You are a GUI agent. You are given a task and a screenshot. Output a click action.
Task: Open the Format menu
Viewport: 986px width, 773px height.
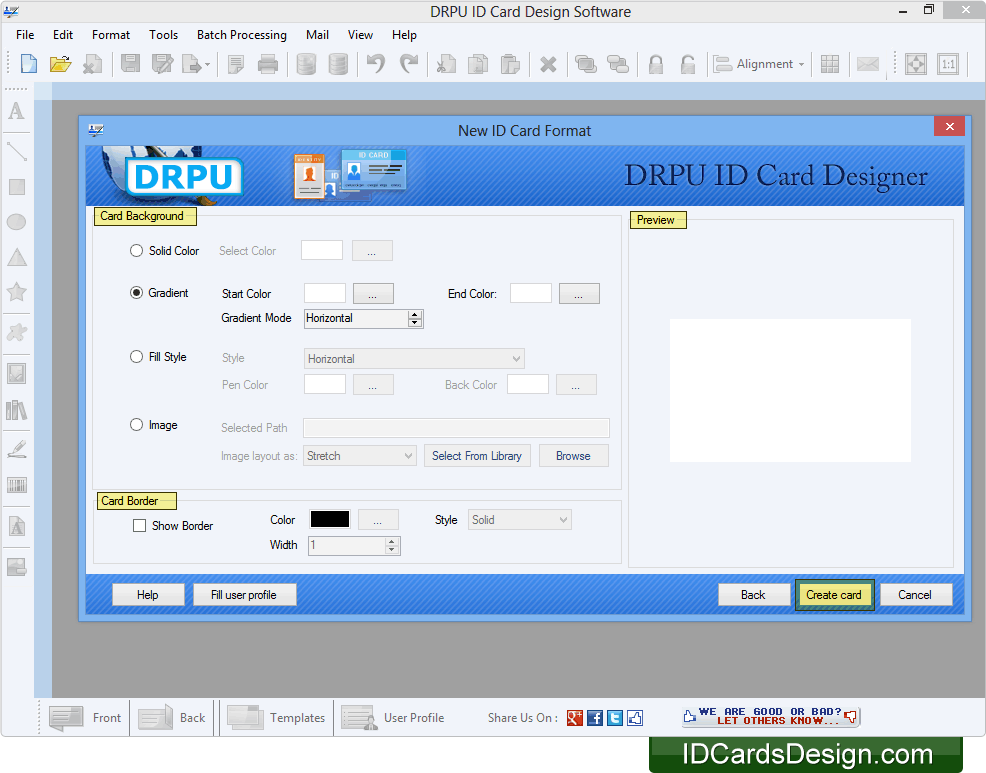point(111,35)
